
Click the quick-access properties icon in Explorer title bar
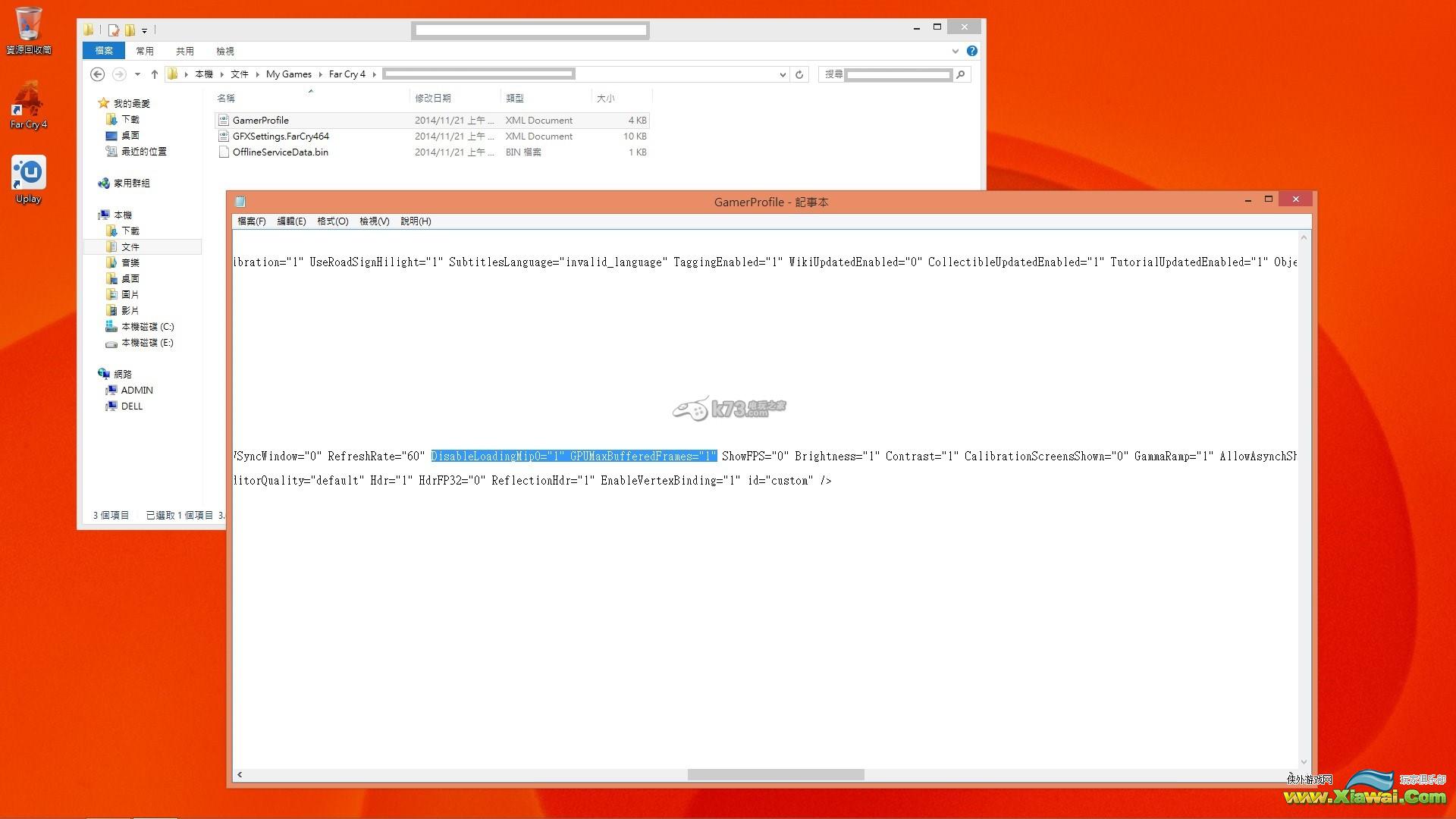[114, 30]
